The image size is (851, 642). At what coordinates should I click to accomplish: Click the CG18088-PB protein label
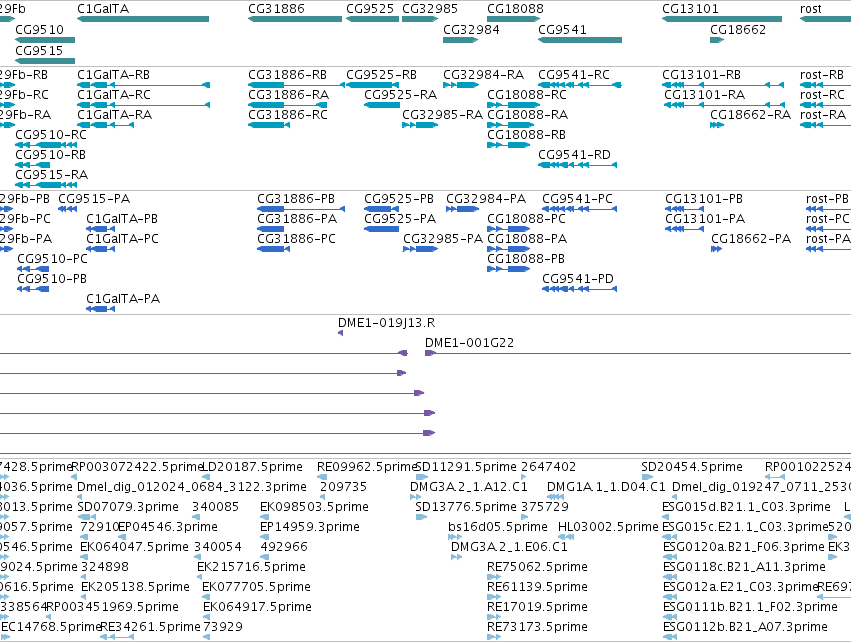[x=526, y=259]
